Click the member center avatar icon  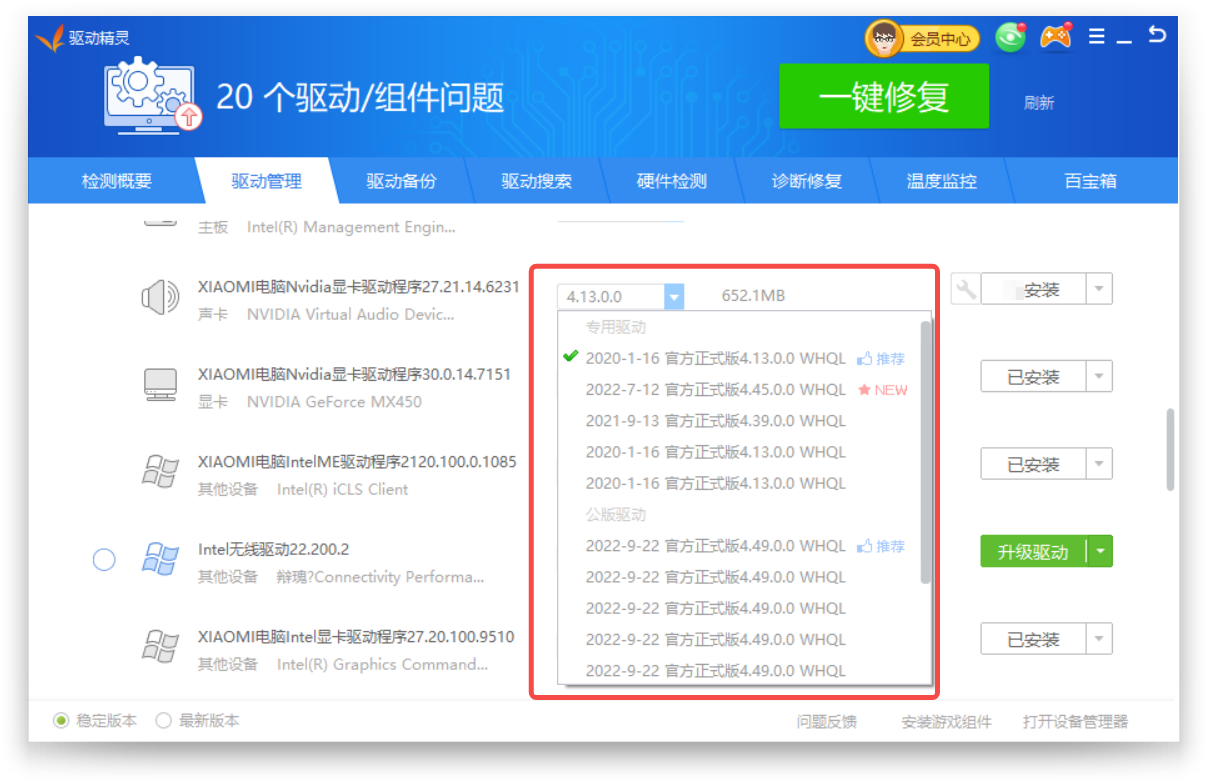coord(883,39)
